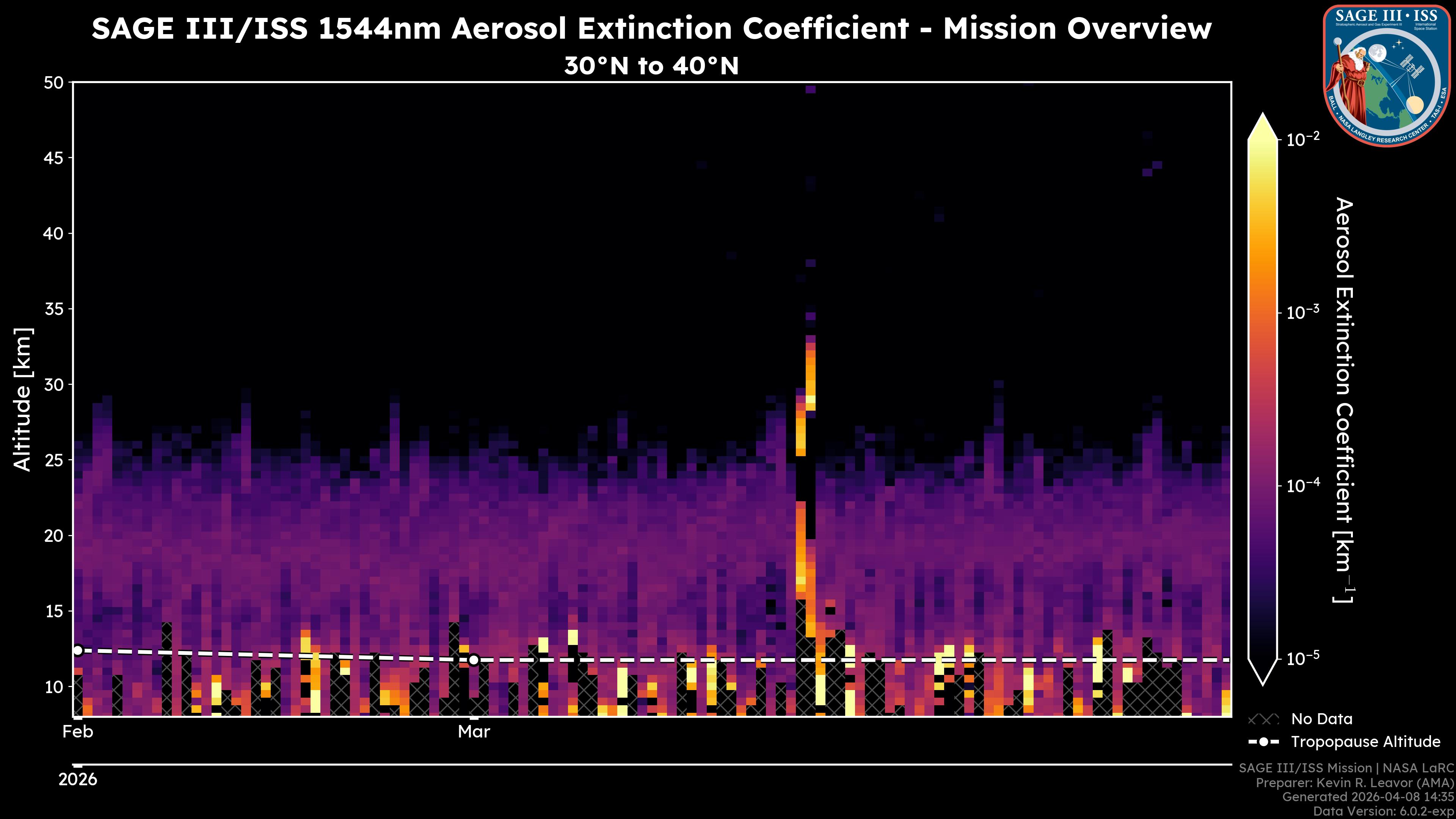This screenshot has width=1456, height=819.
Task: Click the tropopause marker dot at Mar
Action: point(474,660)
